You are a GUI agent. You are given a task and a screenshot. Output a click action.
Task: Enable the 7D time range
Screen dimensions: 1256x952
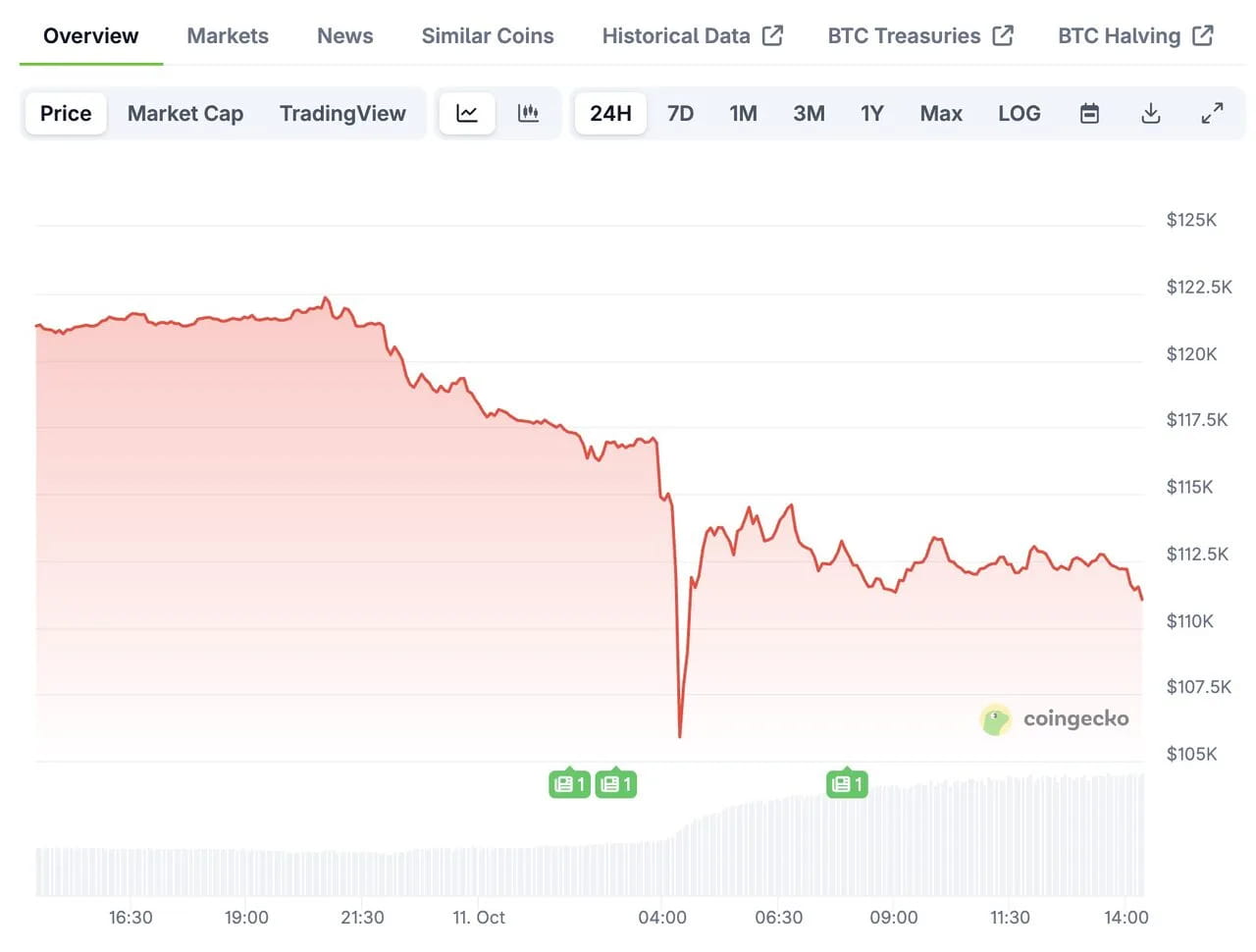tap(680, 113)
